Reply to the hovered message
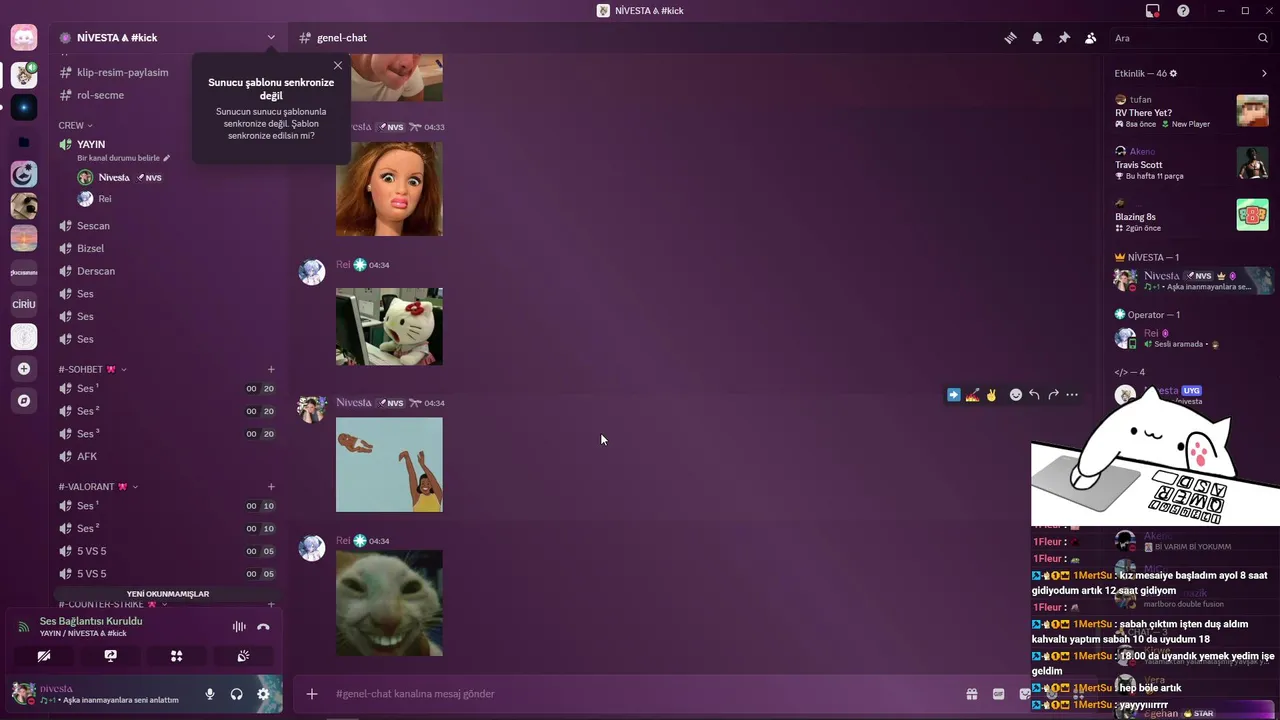 [1034, 395]
